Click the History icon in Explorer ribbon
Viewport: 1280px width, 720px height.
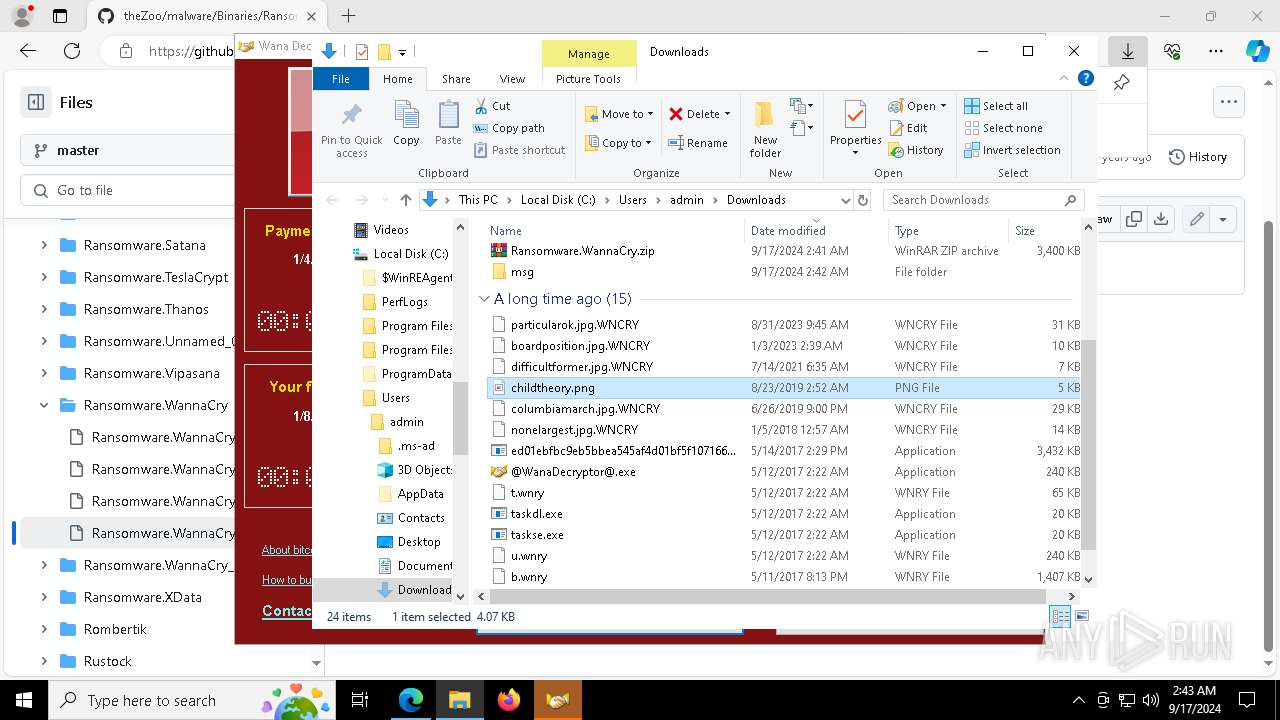tap(896, 150)
